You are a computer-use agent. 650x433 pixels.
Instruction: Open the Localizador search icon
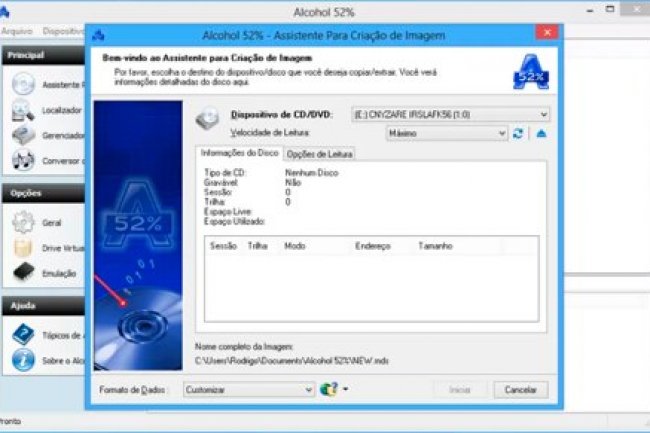pos(24,110)
